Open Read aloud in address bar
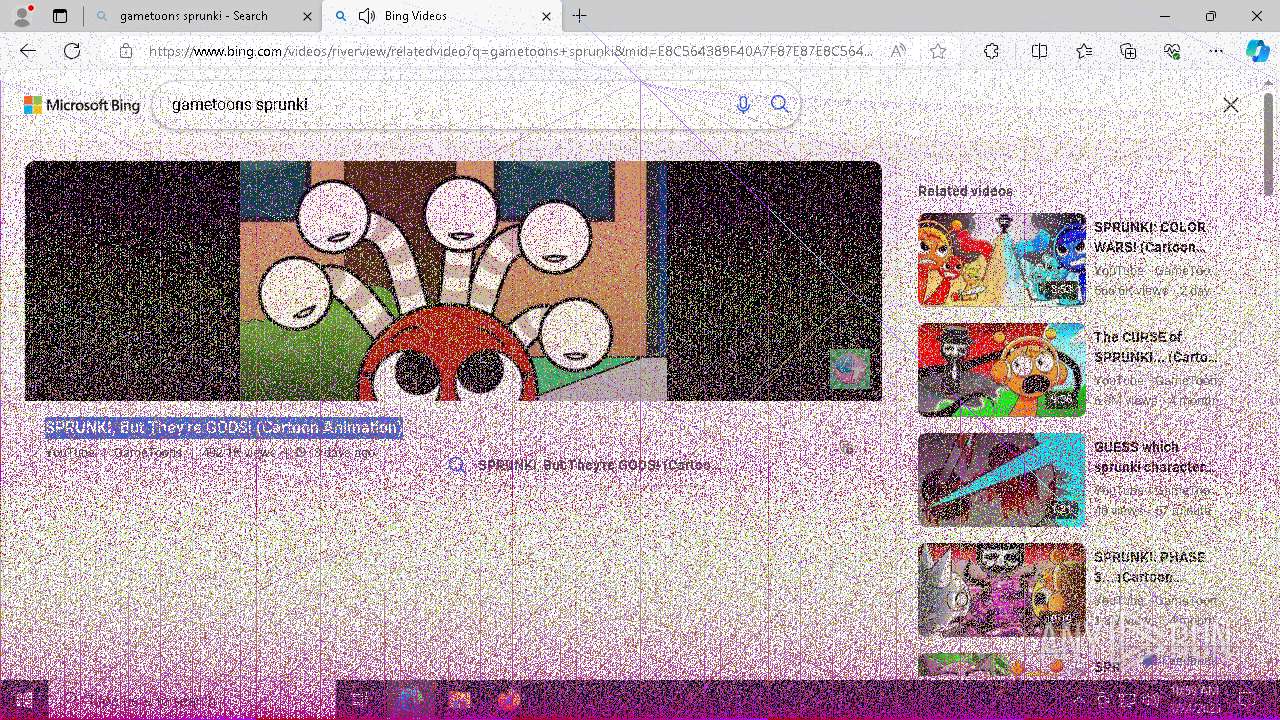Image resolution: width=1280 pixels, height=720 pixels. [898, 51]
